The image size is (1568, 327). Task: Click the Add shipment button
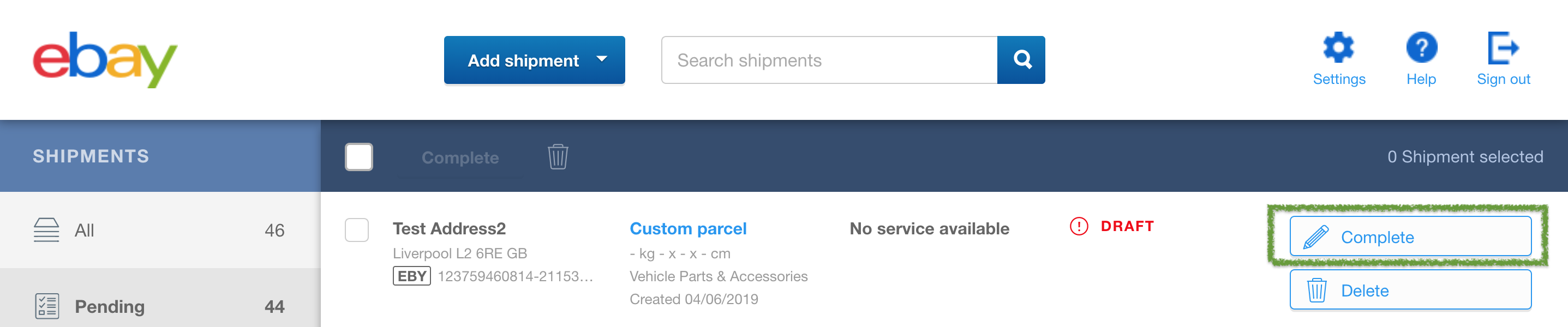coord(535,59)
